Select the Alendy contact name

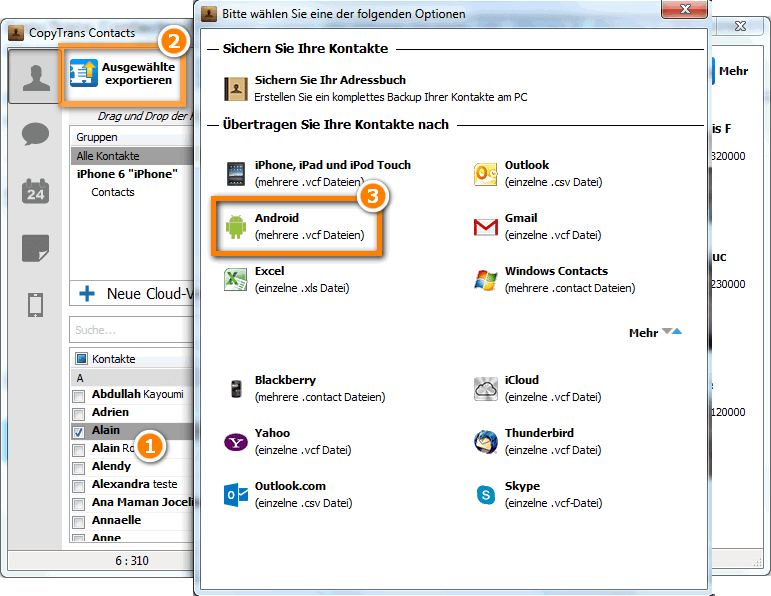111,466
